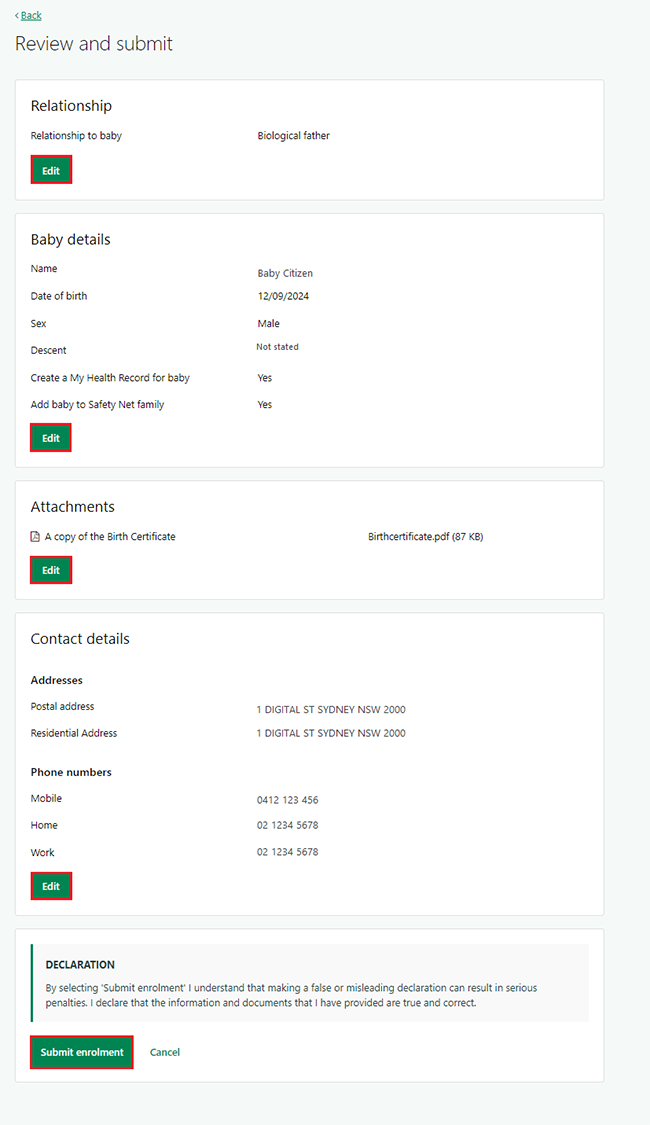Select the 'A copy of the Birth Certificate' label

point(110,537)
